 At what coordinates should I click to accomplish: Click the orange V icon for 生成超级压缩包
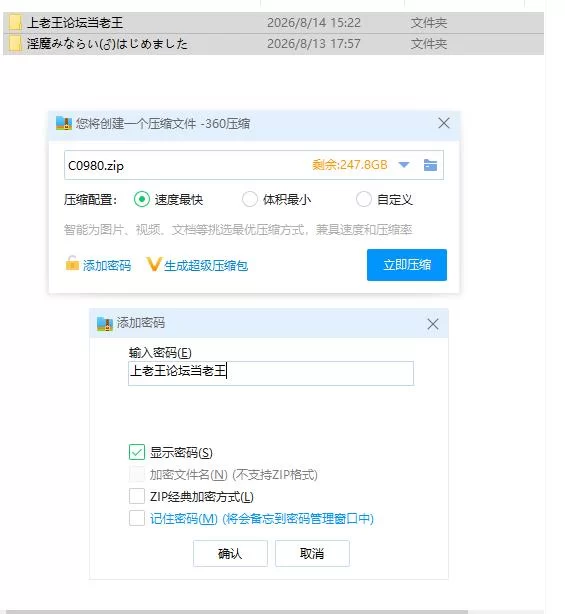click(x=153, y=264)
